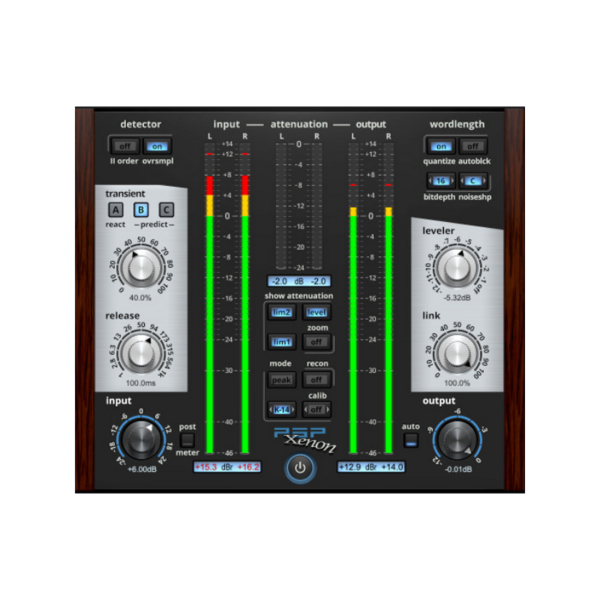Click the left arrow of calib selector

click(x=306, y=409)
